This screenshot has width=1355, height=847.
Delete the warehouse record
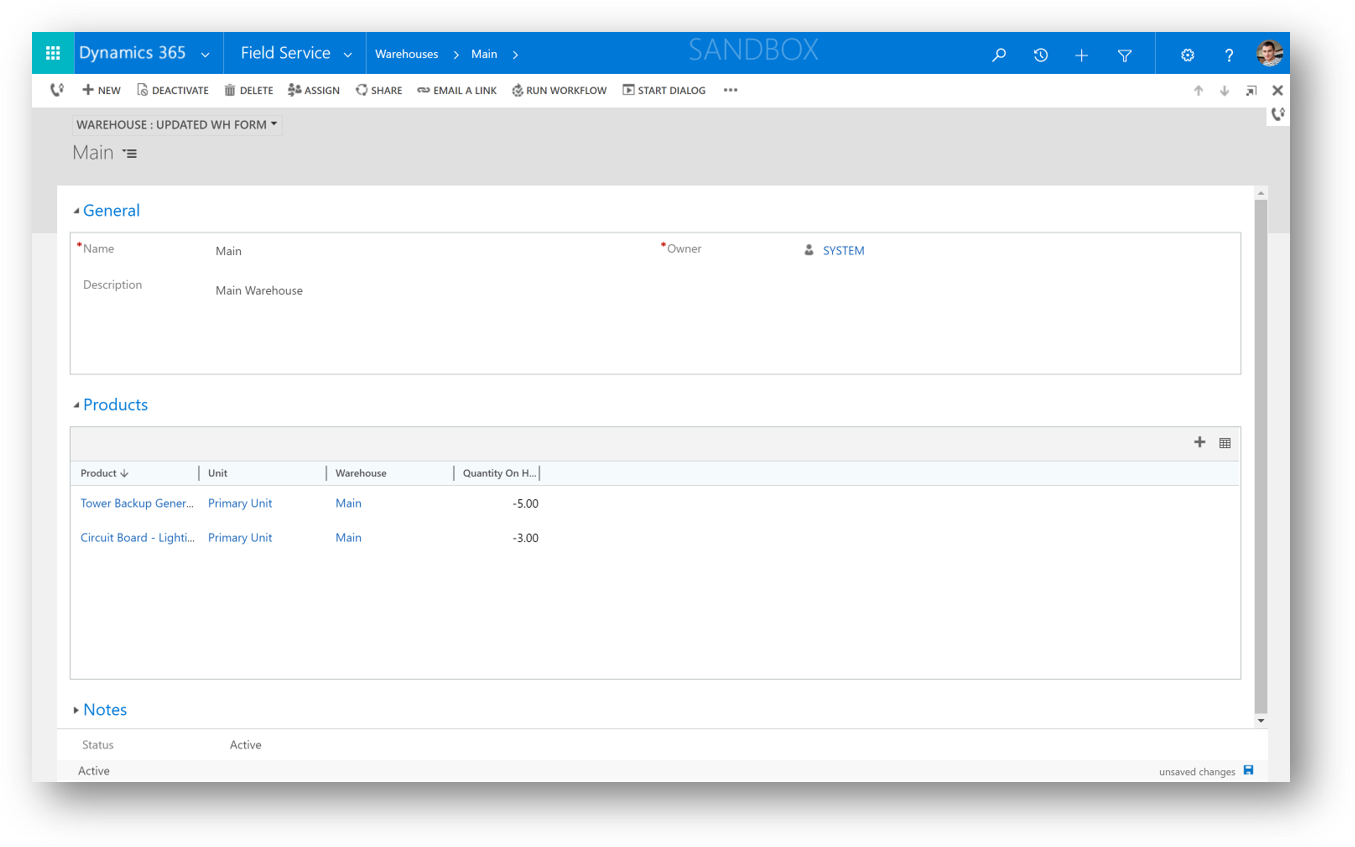tap(249, 90)
